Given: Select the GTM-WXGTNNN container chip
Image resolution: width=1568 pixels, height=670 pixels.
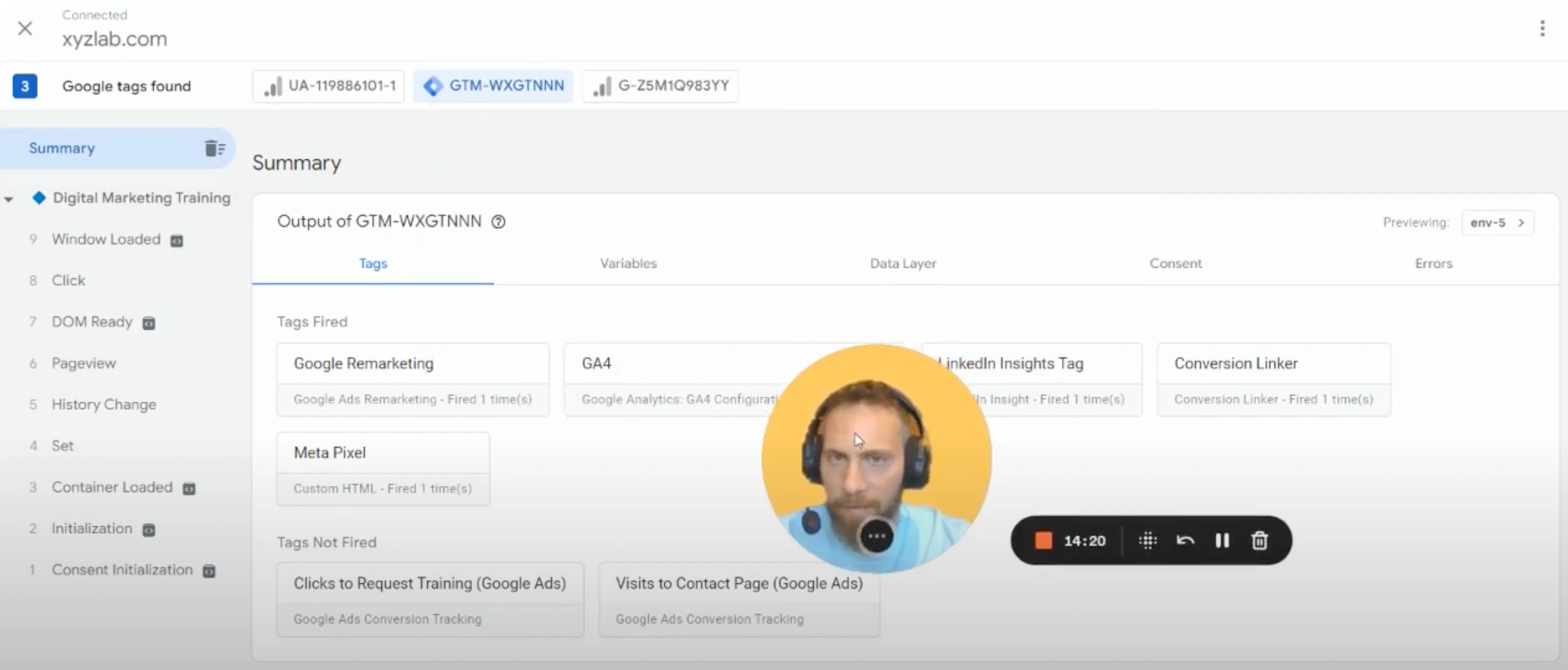Looking at the screenshot, I should point(493,86).
